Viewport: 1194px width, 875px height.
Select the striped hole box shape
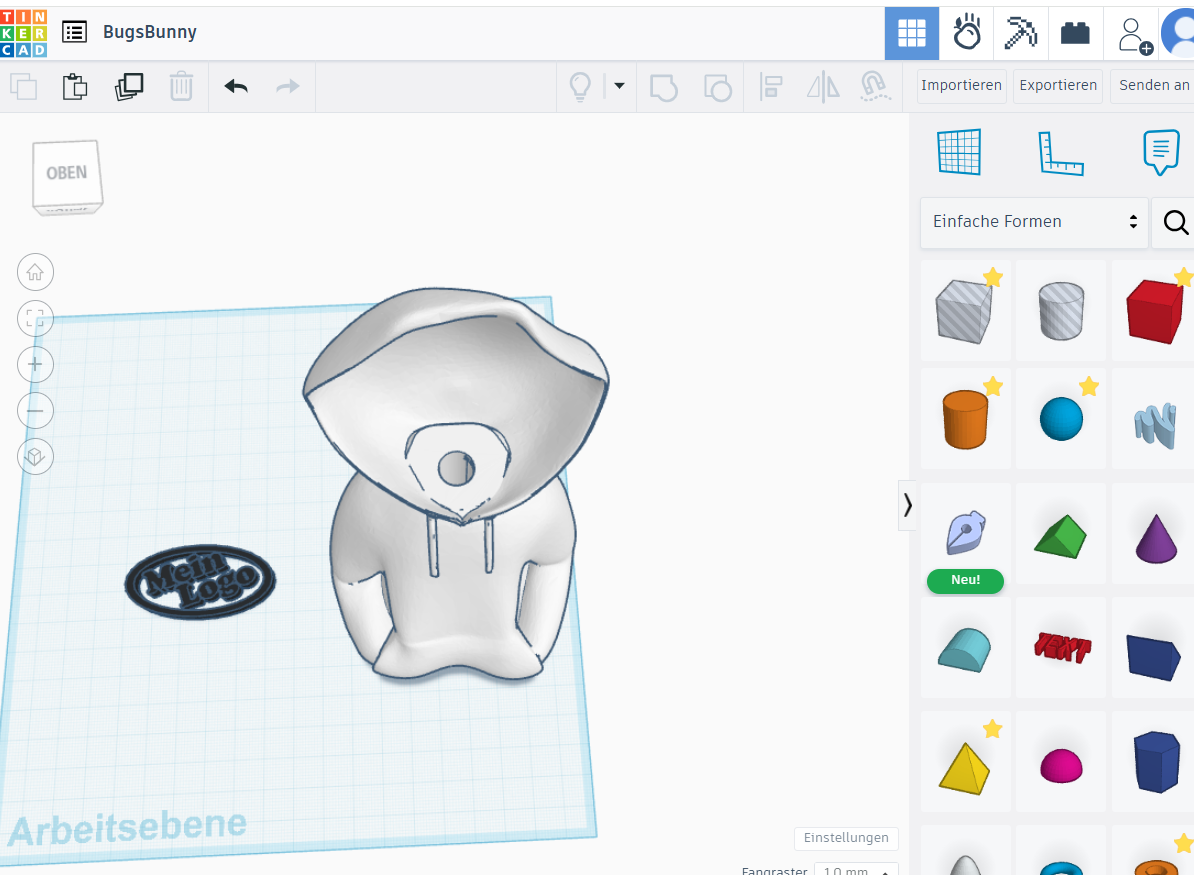[966, 311]
